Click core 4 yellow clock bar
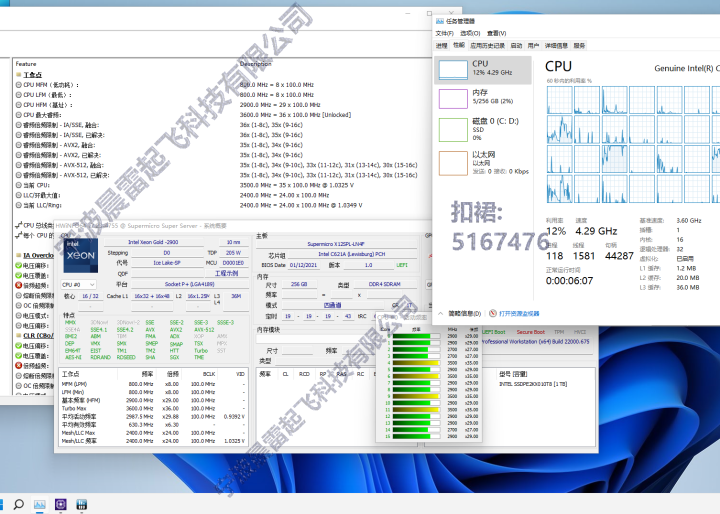 [416, 362]
